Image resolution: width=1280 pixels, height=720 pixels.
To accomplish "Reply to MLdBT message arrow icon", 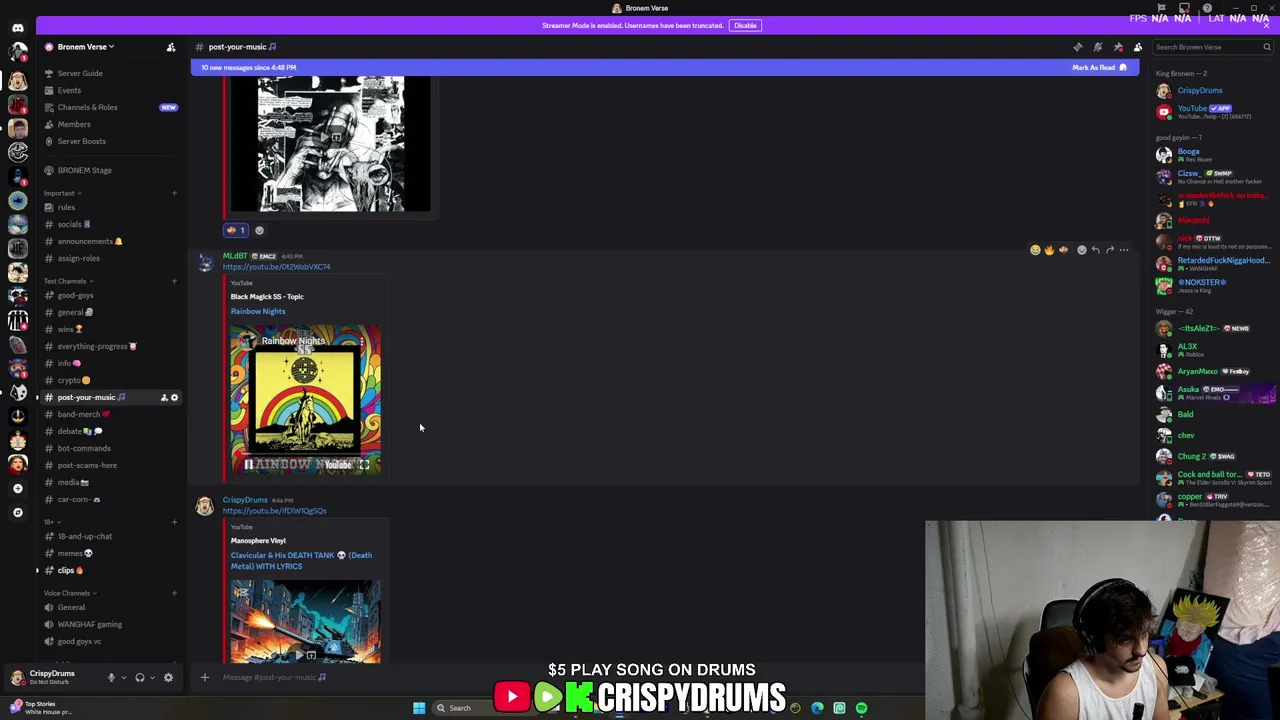I will coord(1096,250).
